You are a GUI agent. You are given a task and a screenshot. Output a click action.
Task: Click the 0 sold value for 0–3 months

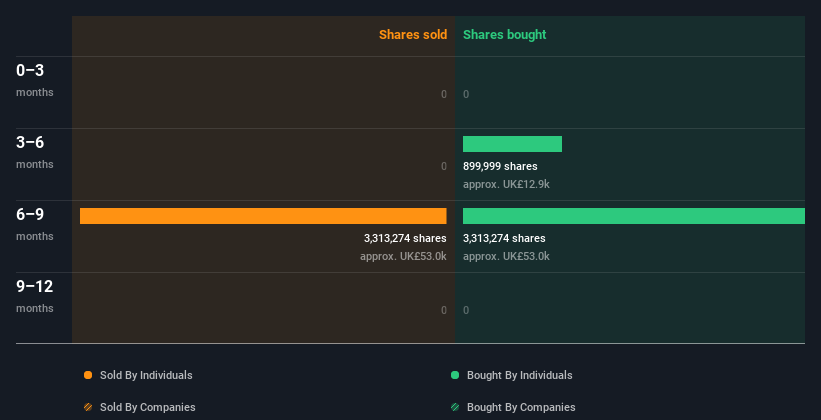[444, 94]
